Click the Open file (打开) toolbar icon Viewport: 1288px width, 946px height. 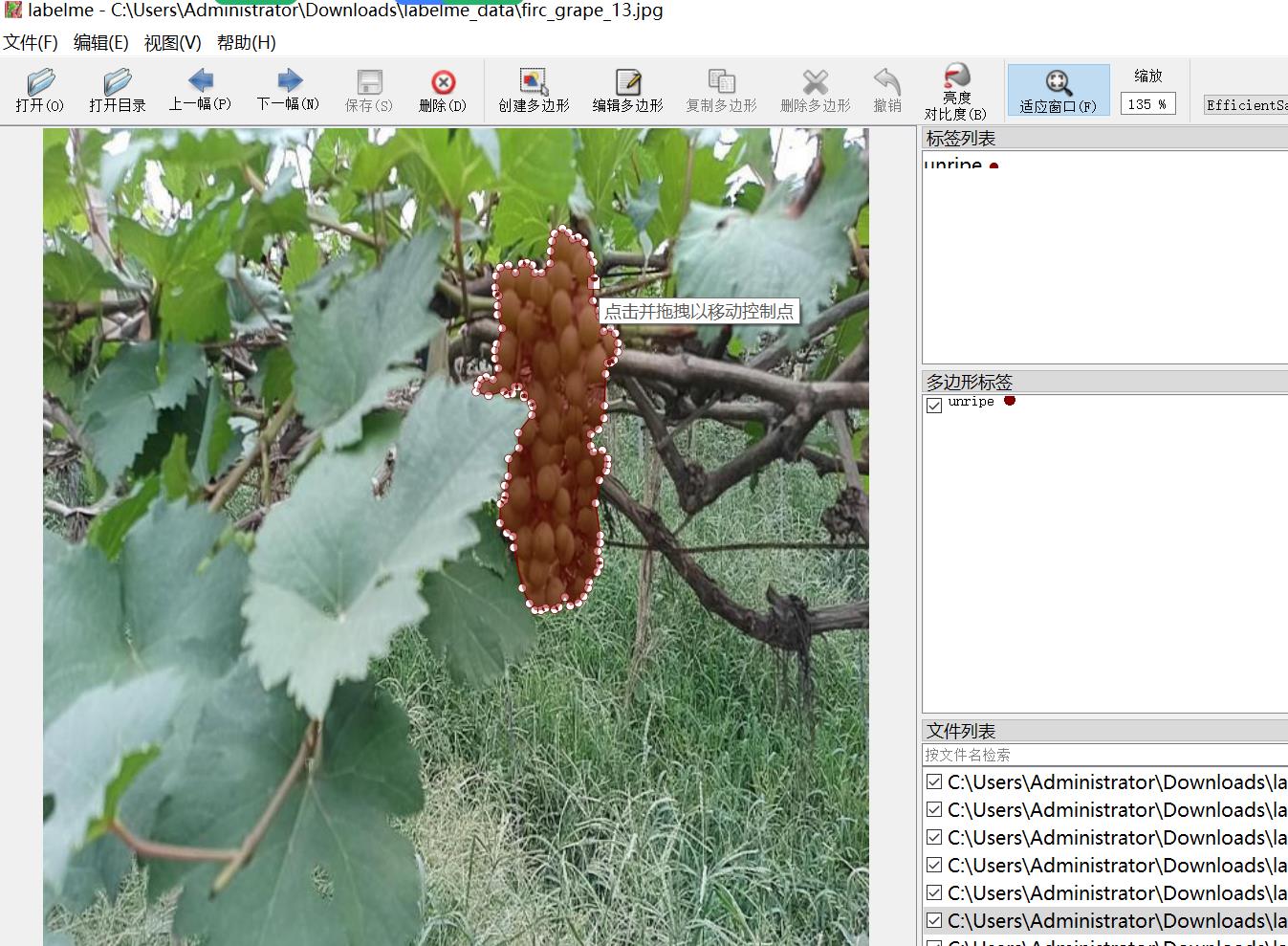pyautogui.click(x=40, y=90)
